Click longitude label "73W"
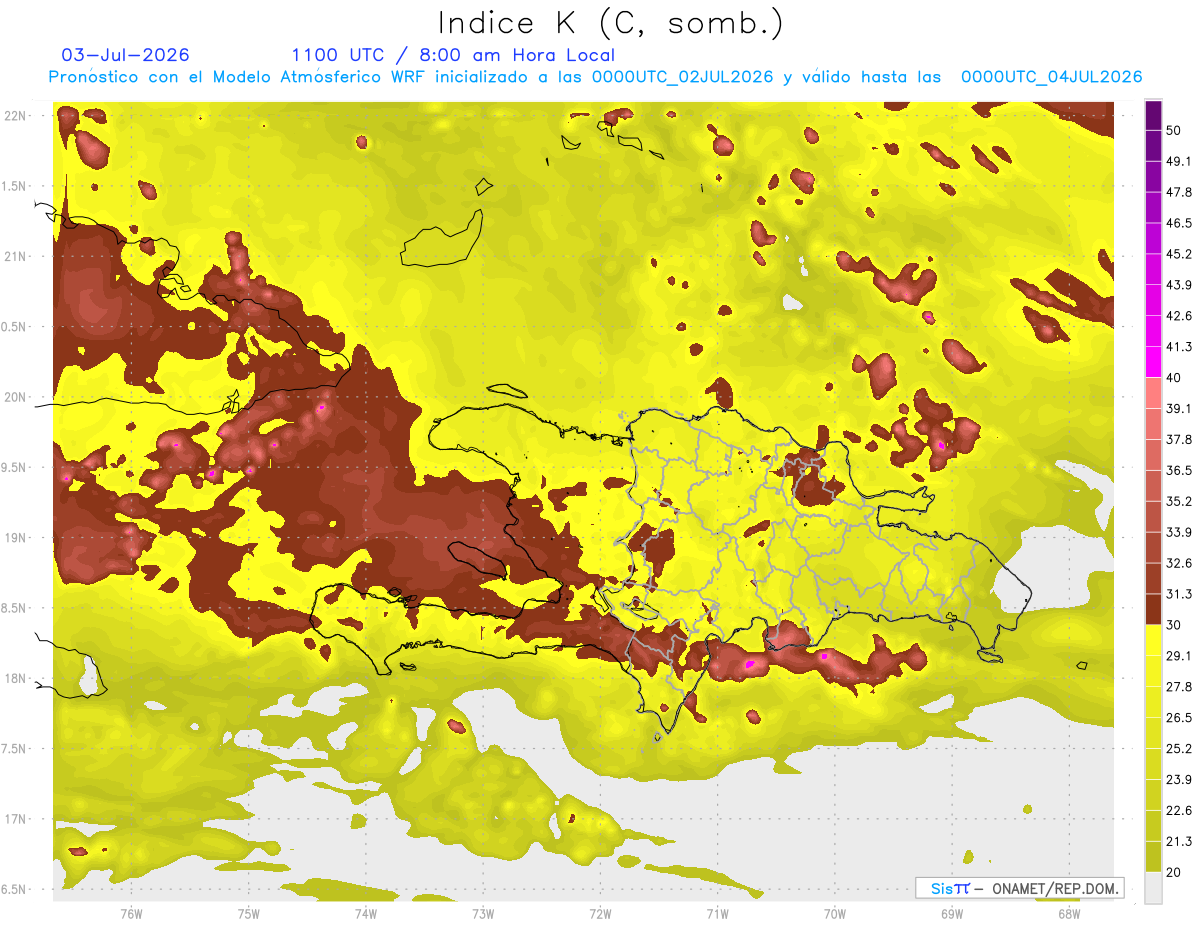The height and width of the screenshot is (927, 1200). tap(483, 912)
